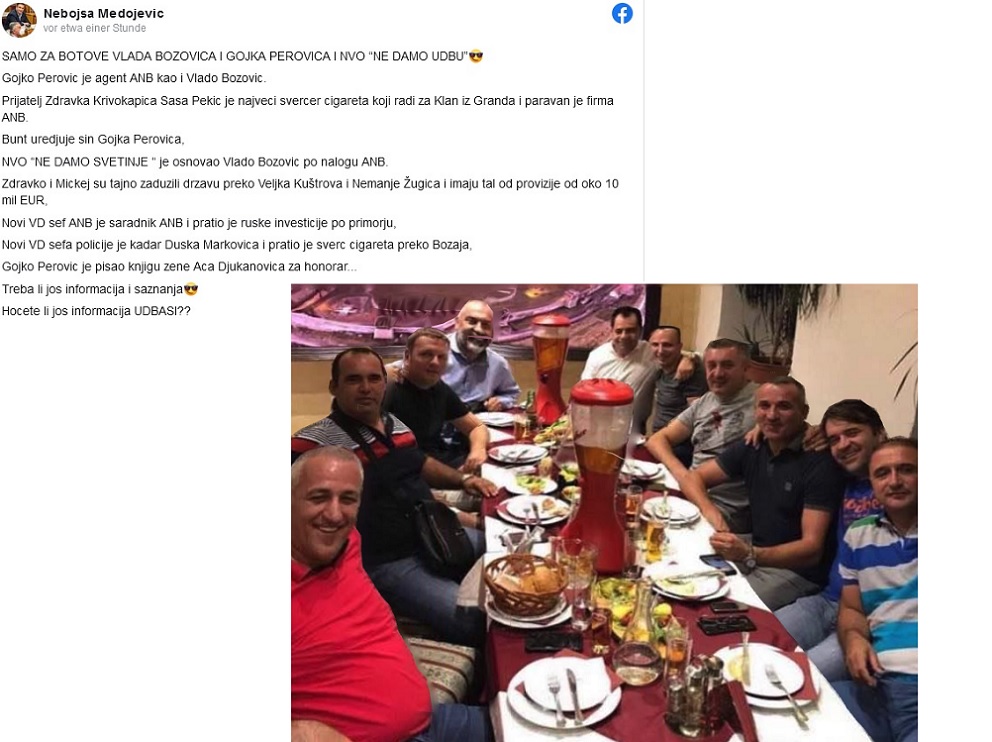The image size is (992, 742).
Task: Click the sentence starting 'NVO "NE DAMO SVETINJE"'
Action: (x=195, y=162)
